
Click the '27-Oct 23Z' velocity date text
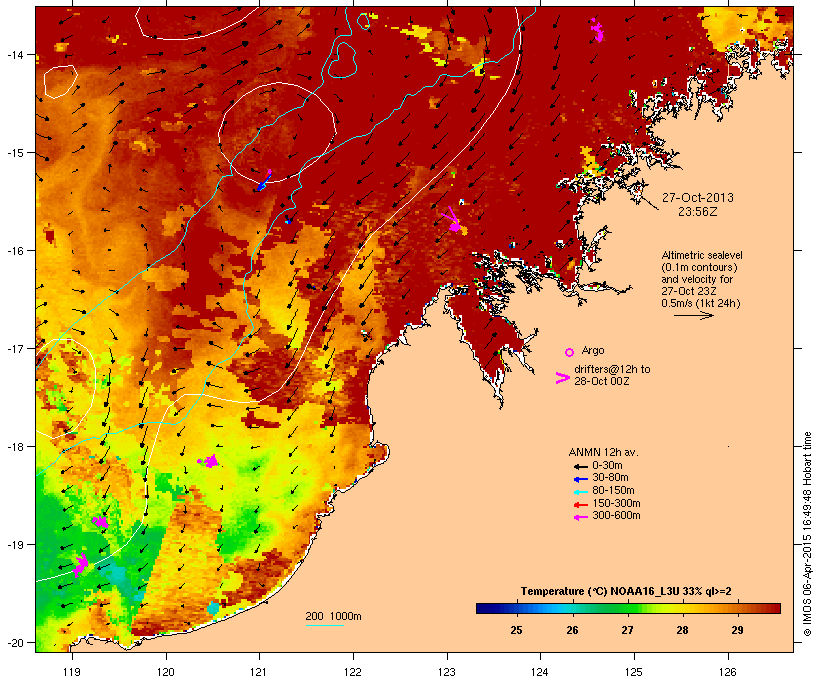point(689,291)
